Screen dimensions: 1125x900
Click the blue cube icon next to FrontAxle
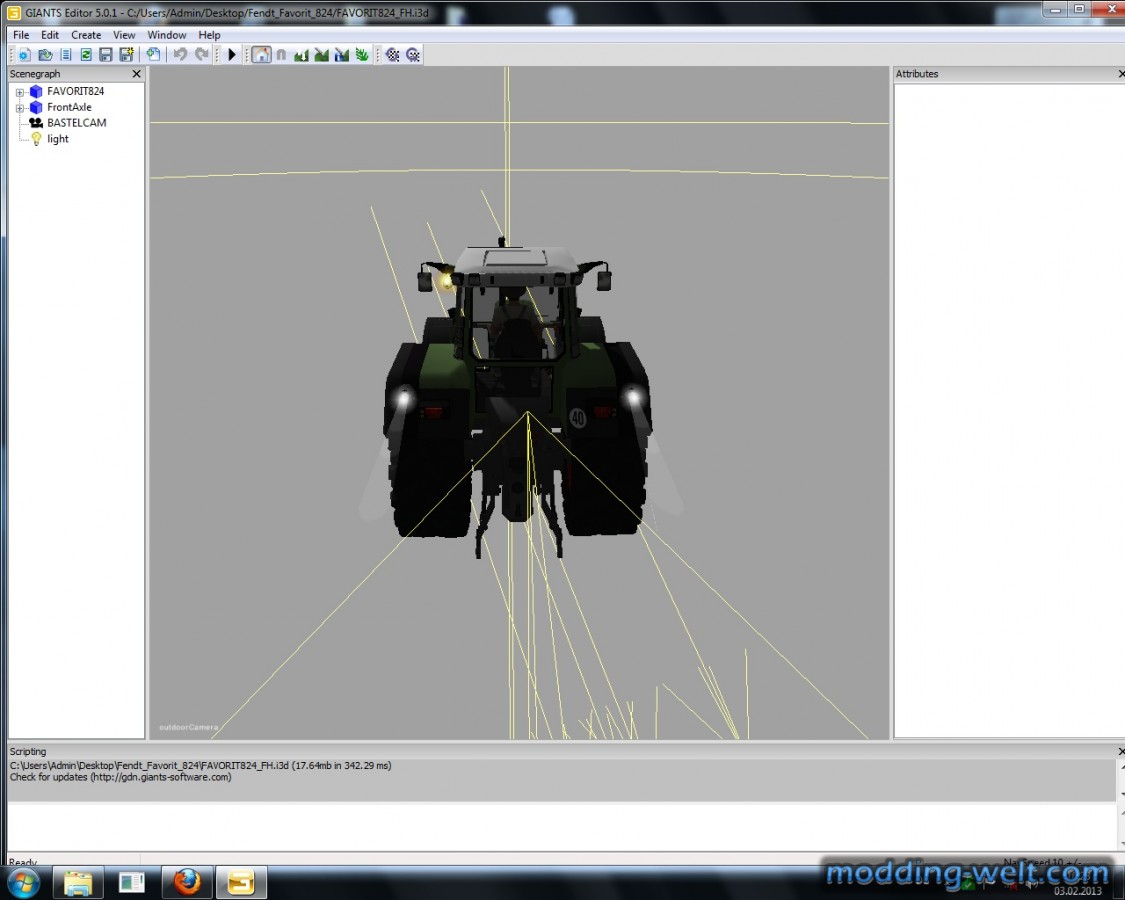coord(36,107)
